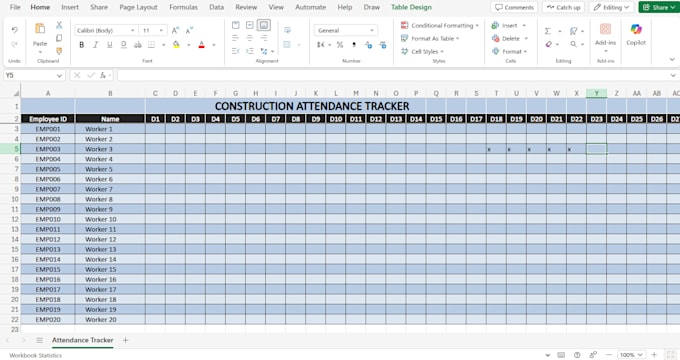
Task: Click the Catch up button
Action: [563, 7]
